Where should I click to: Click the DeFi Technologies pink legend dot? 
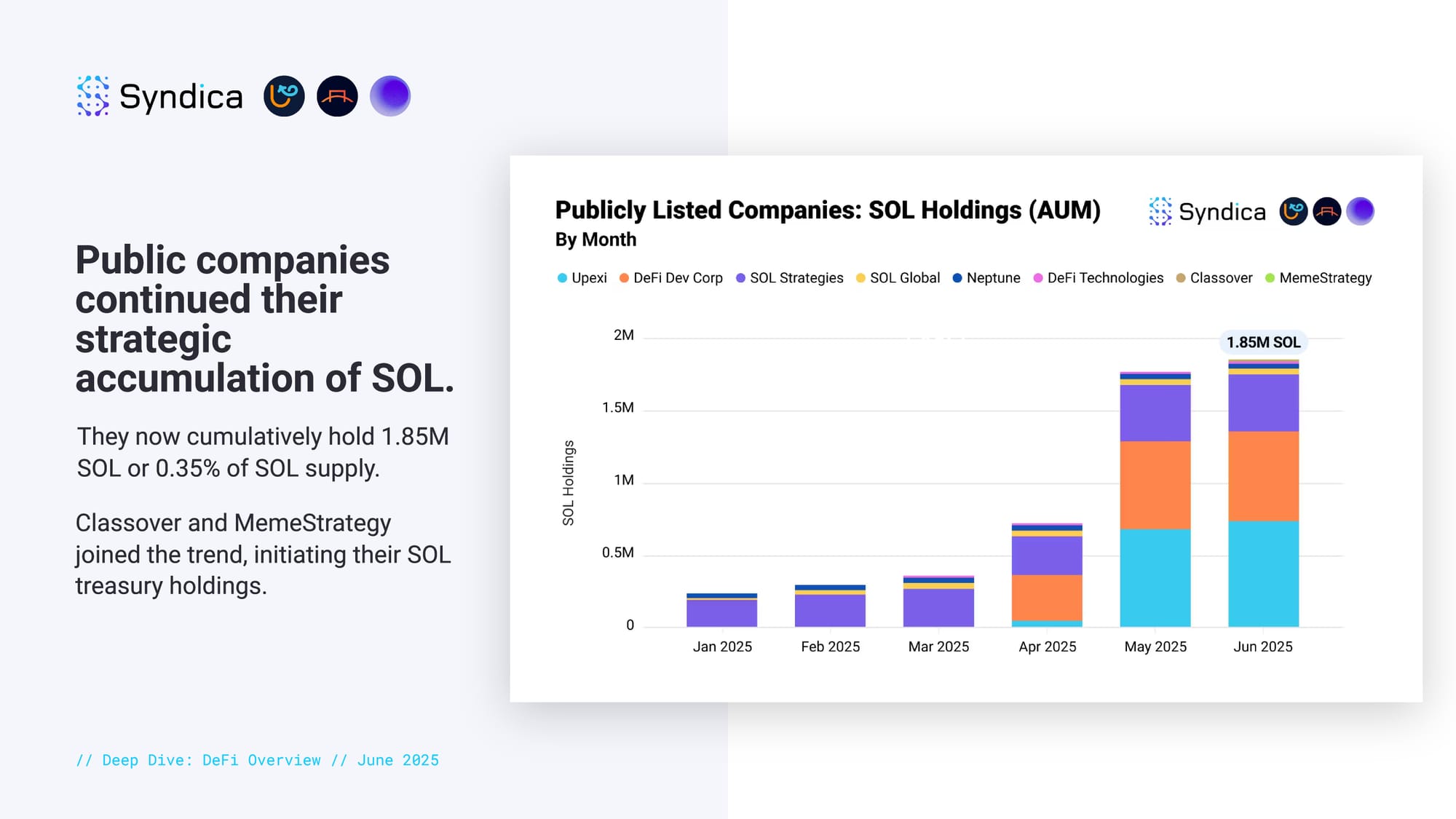(x=1038, y=278)
